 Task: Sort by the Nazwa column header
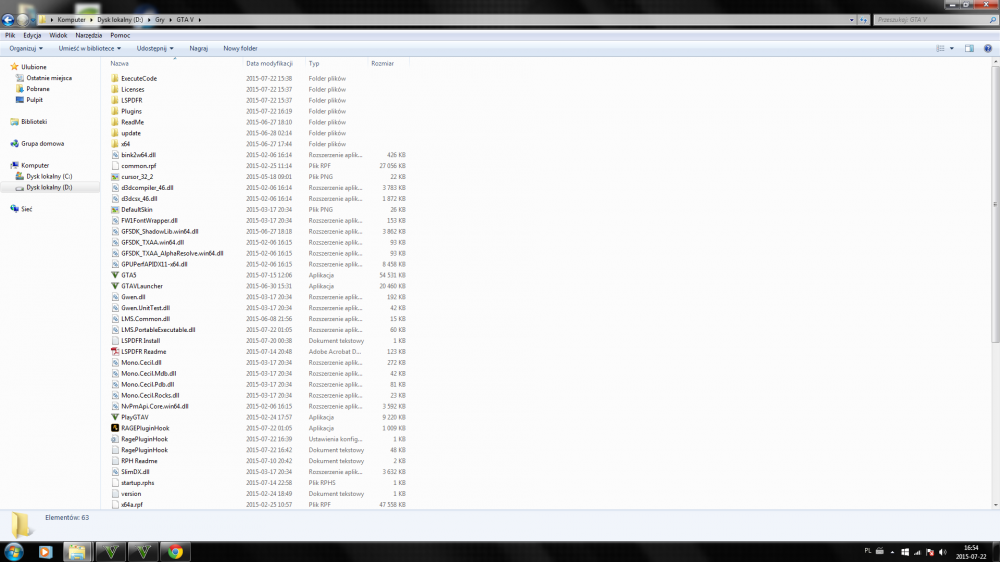pos(175,64)
